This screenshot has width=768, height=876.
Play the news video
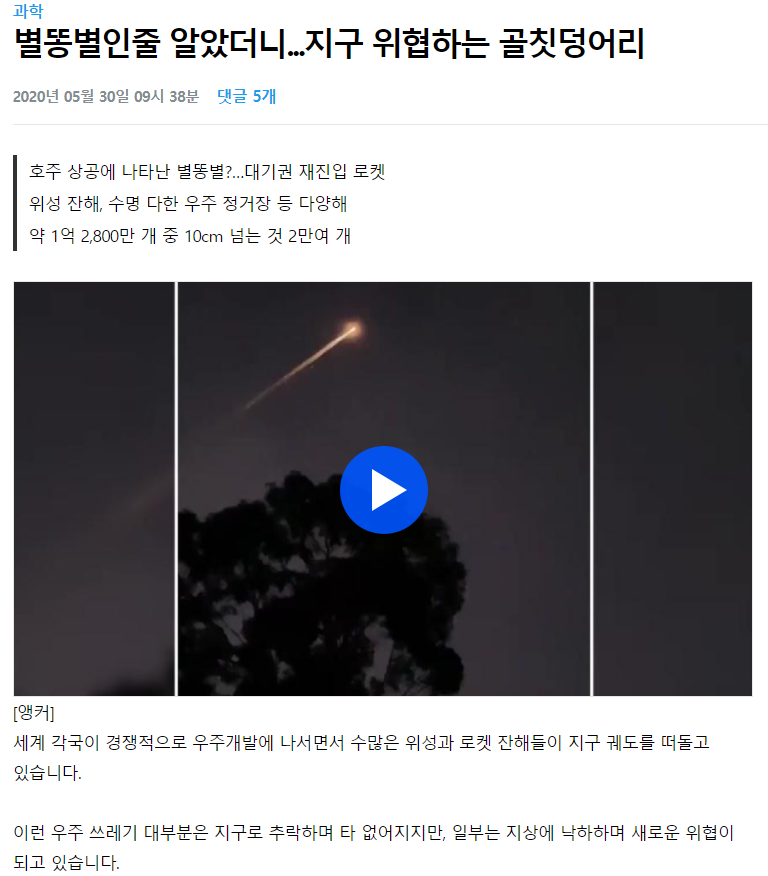tap(384, 490)
